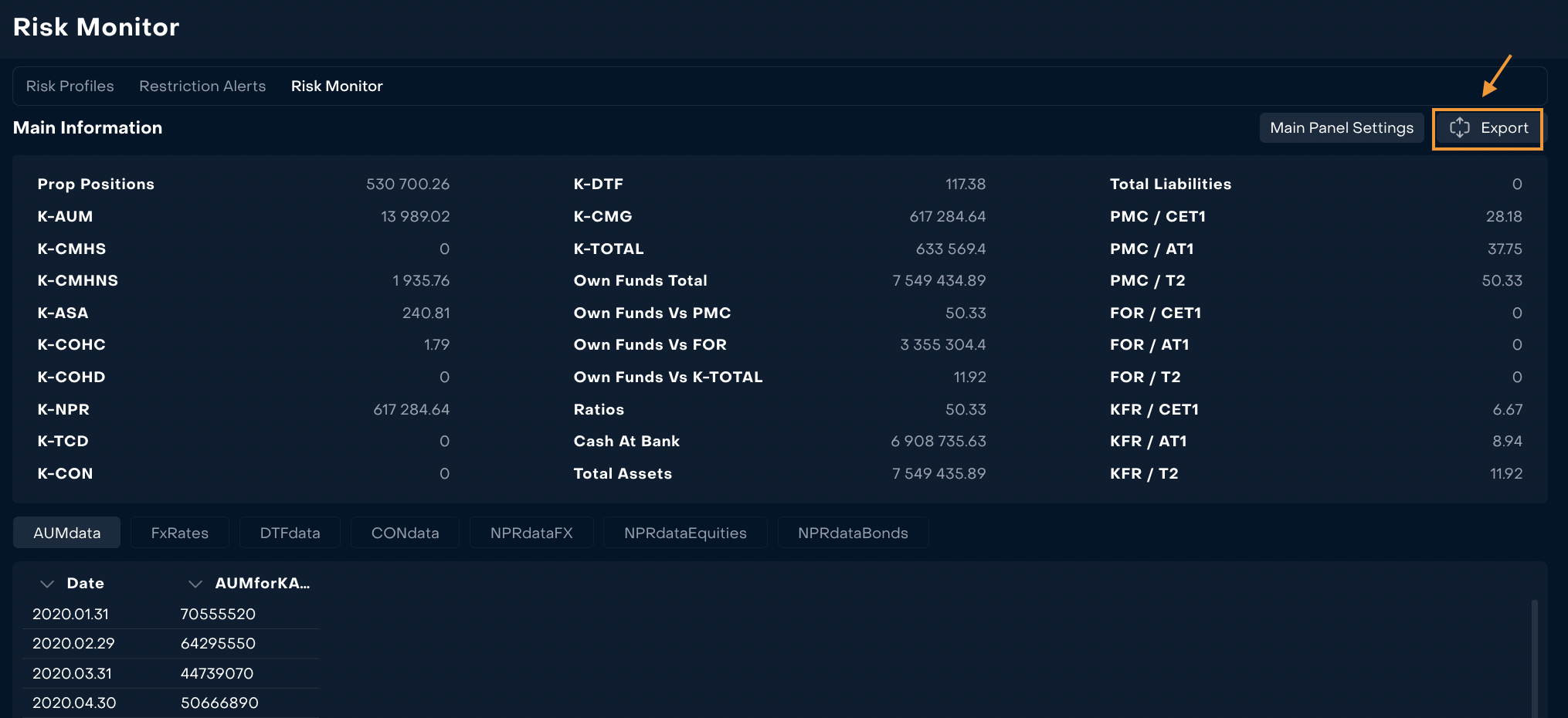Image resolution: width=1568 pixels, height=718 pixels.
Task: Click the Own Funds Total value
Action: (938, 281)
